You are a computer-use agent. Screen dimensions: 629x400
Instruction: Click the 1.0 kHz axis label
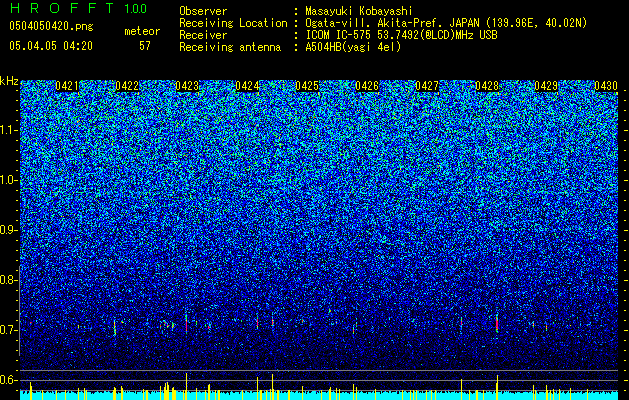[8, 180]
